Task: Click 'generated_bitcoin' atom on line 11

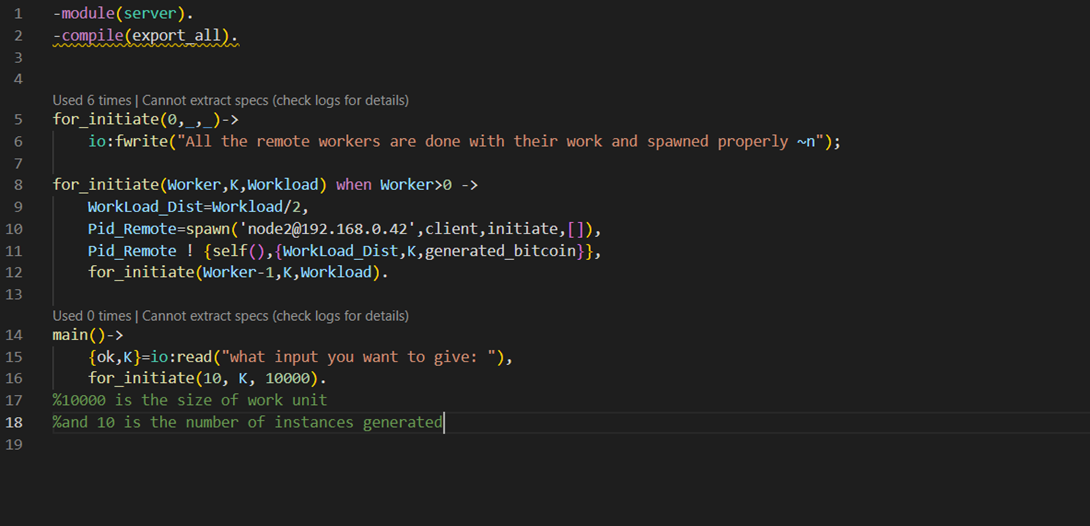Action: coord(501,251)
